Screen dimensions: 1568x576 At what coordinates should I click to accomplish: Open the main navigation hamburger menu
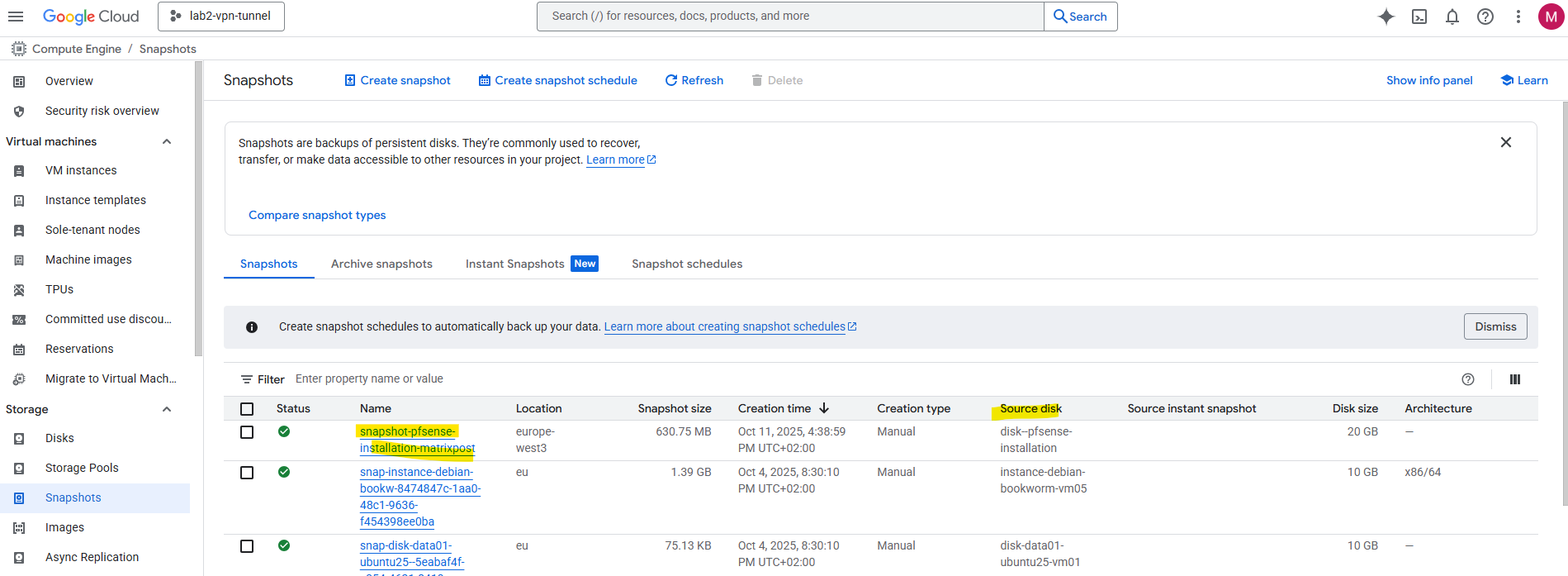[16, 17]
